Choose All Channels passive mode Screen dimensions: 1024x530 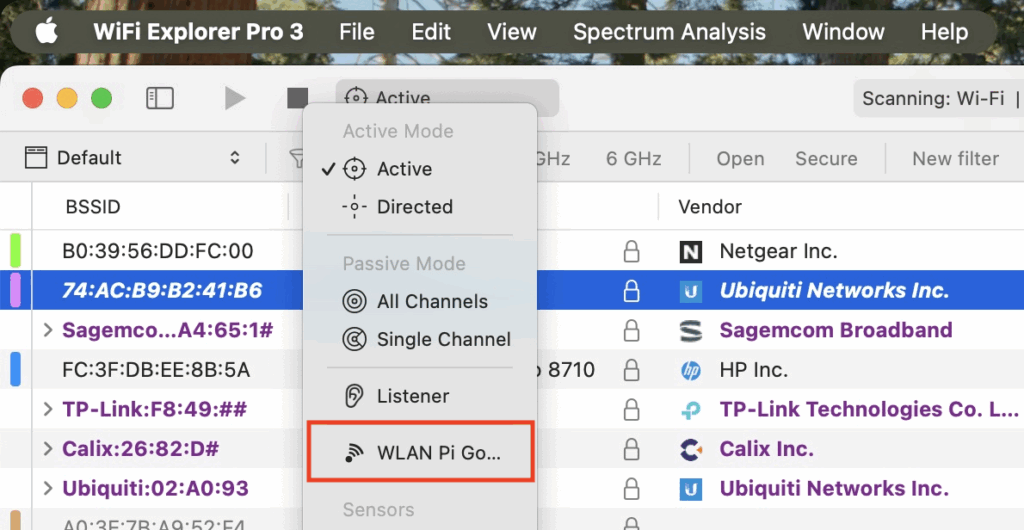pyautogui.click(x=420, y=302)
